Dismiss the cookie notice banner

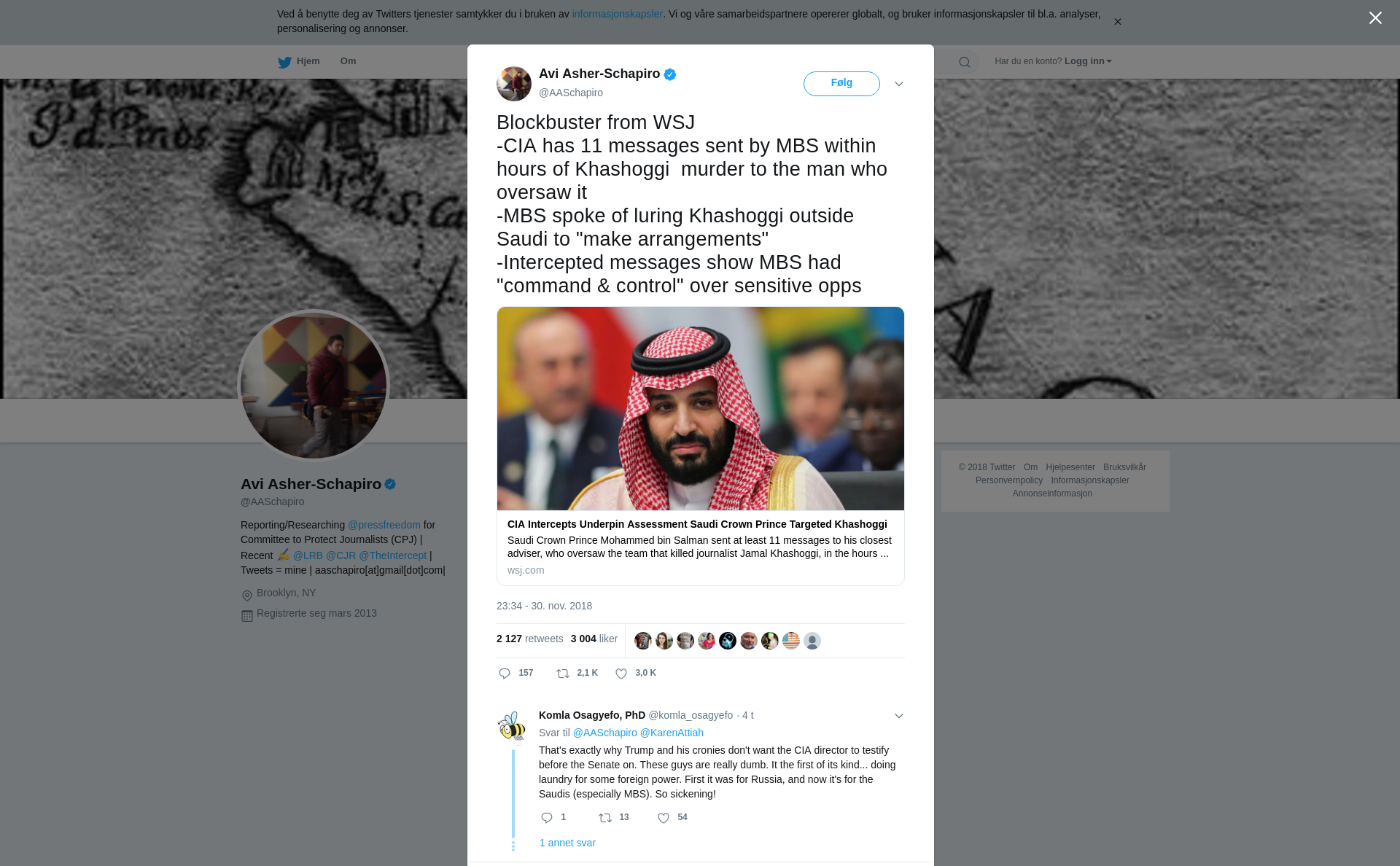(1117, 22)
